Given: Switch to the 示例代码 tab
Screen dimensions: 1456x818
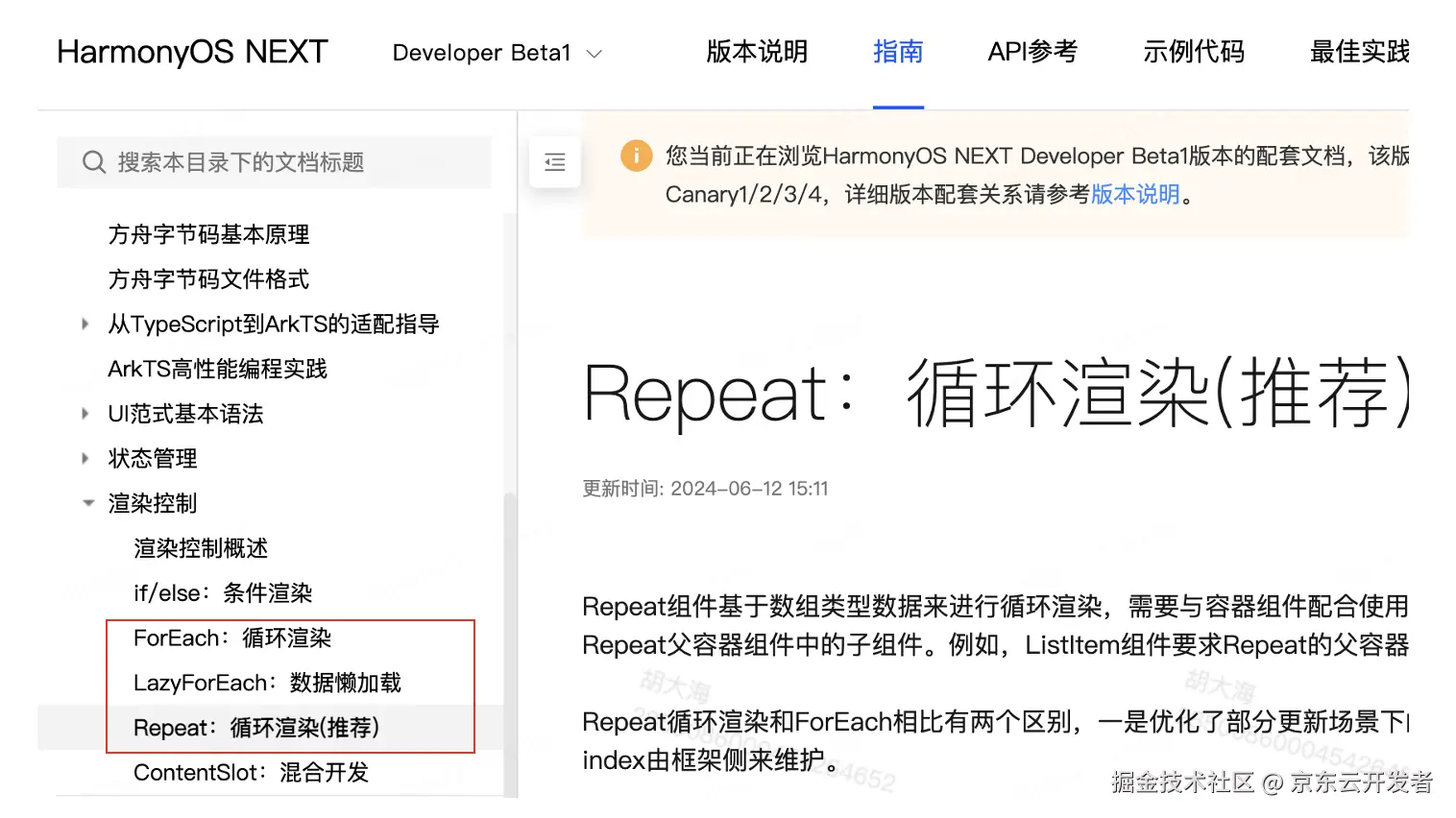Looking at the screenshot, I should tap(1194, 52).
